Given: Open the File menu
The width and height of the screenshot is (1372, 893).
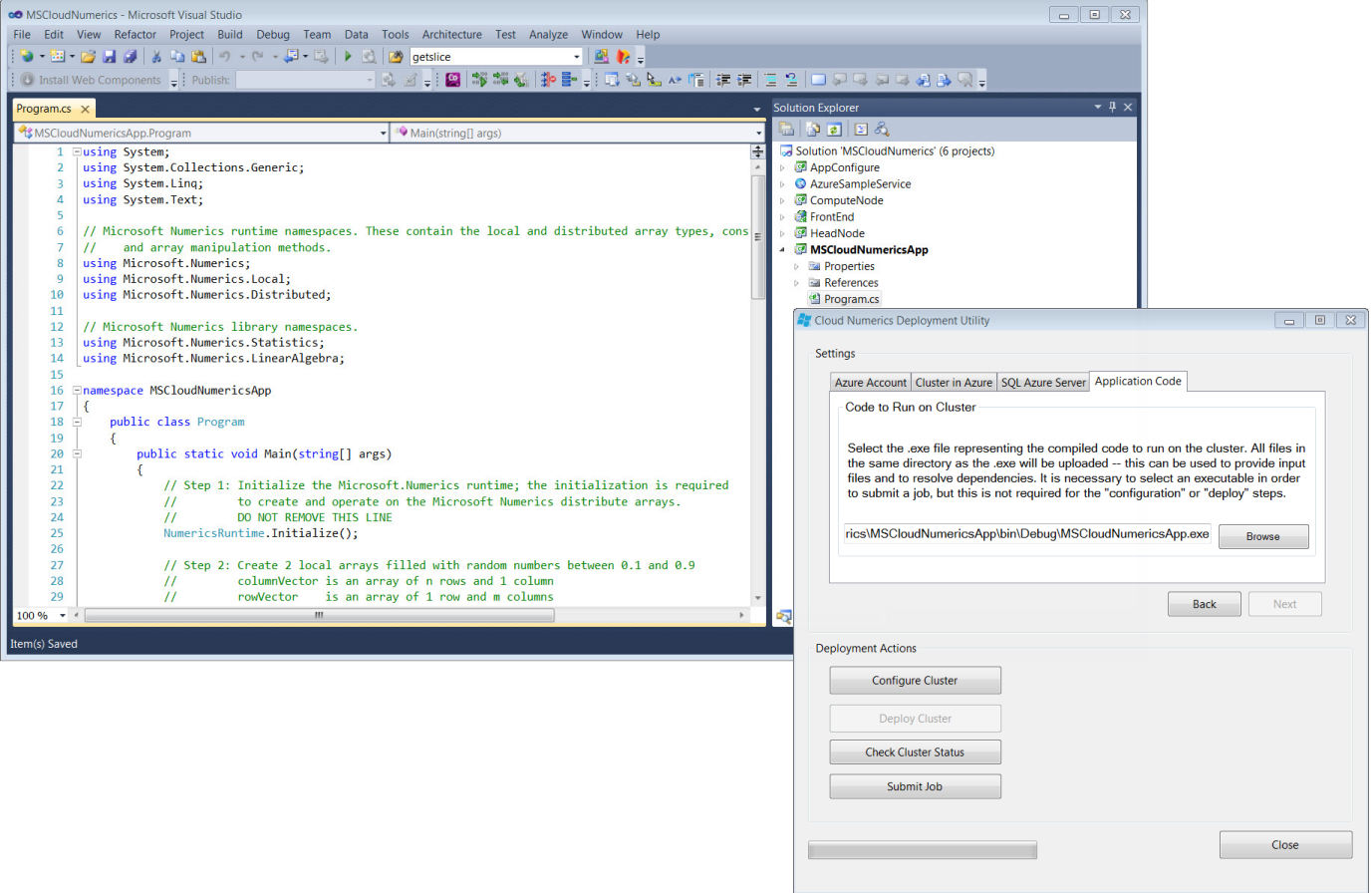Looking at the screenshot, I should pyautogui.click(x=22, y=34).
